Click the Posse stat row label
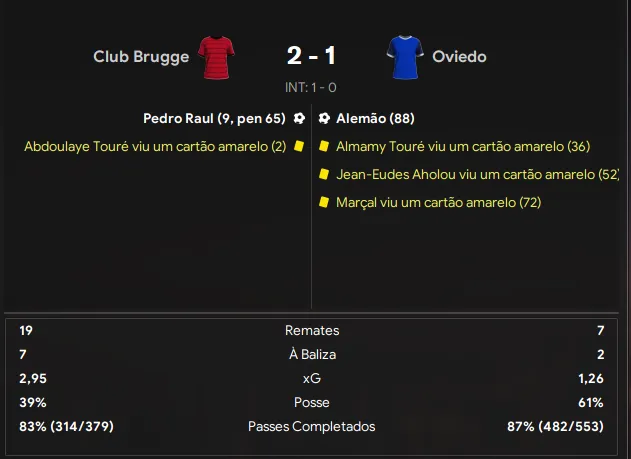631x459 pixels. click(312, 402)
